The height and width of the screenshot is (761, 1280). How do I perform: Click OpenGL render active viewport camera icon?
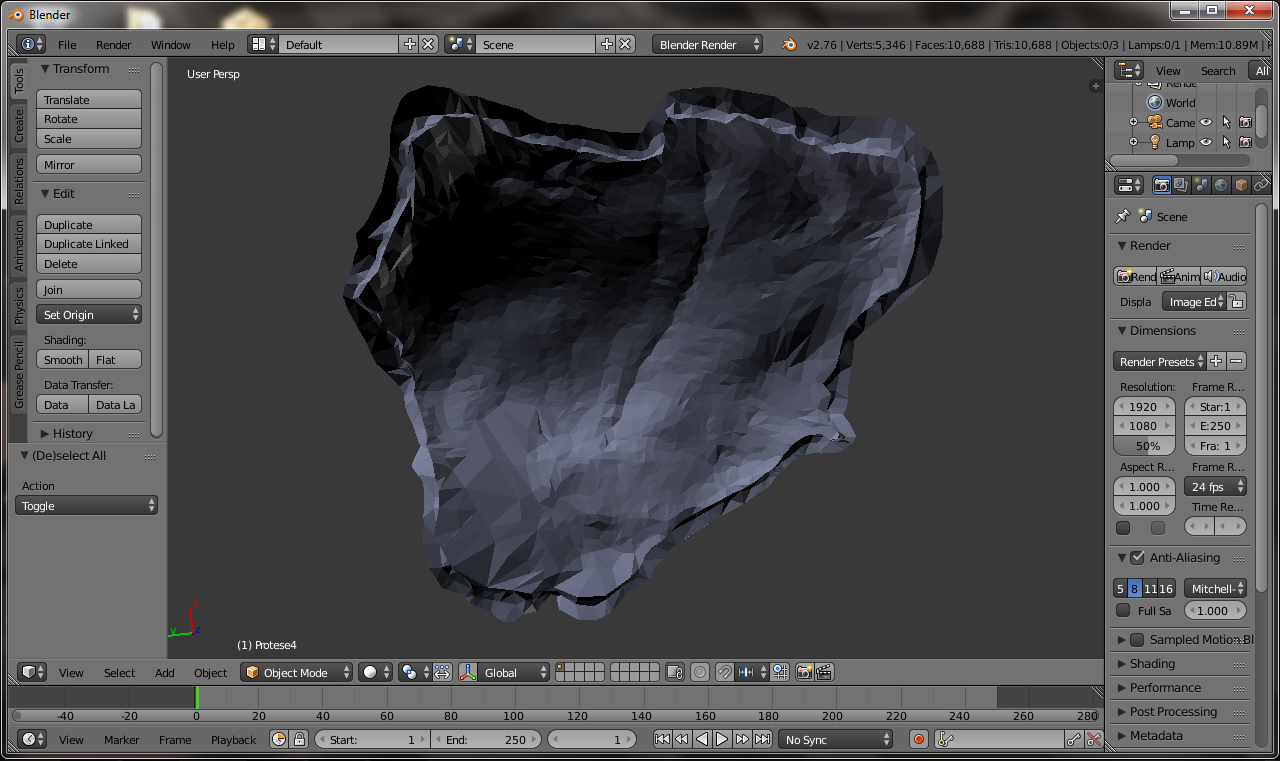tap(804, 672)
